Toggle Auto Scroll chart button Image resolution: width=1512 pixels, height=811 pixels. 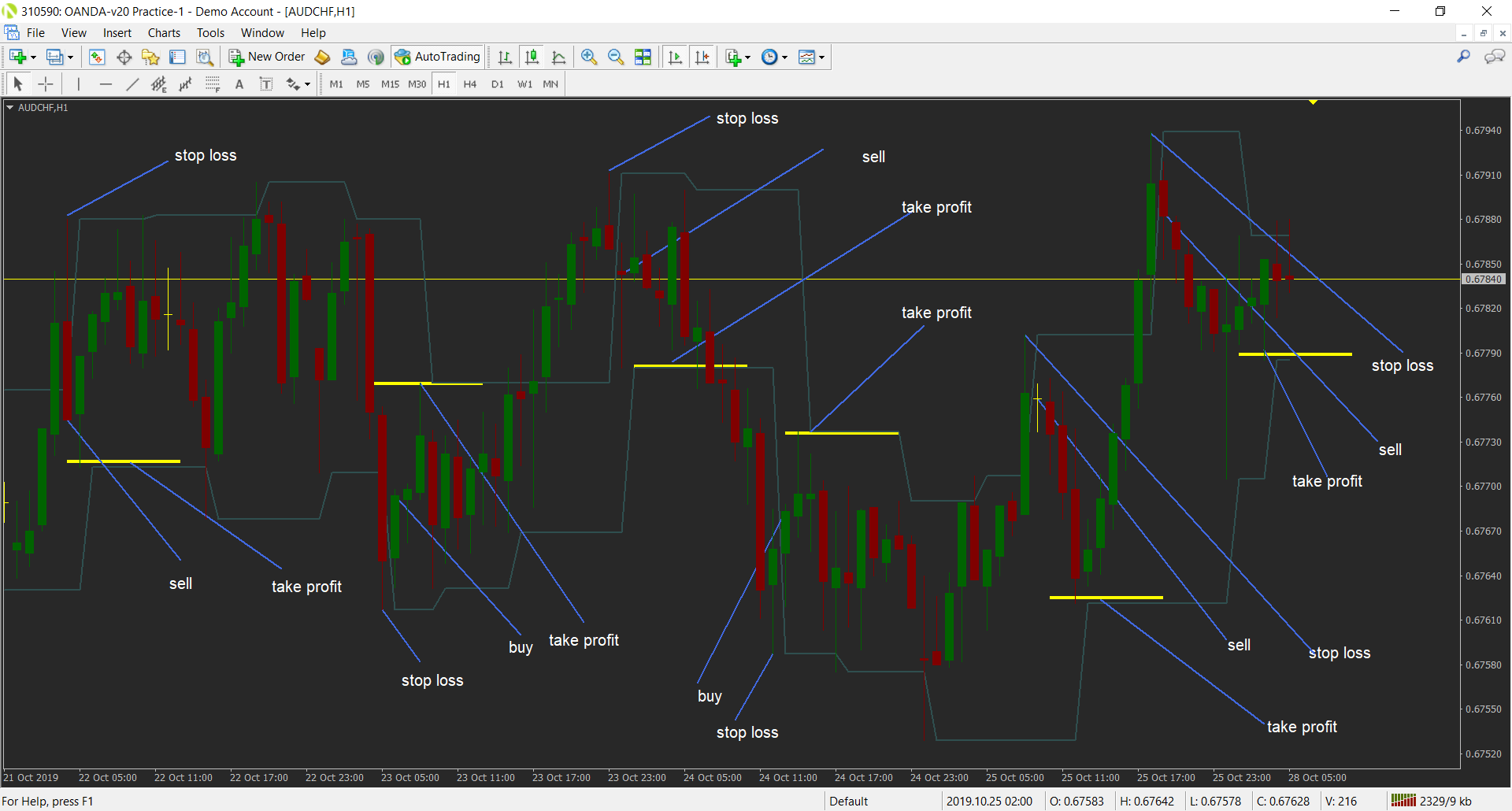pos(675,57)
